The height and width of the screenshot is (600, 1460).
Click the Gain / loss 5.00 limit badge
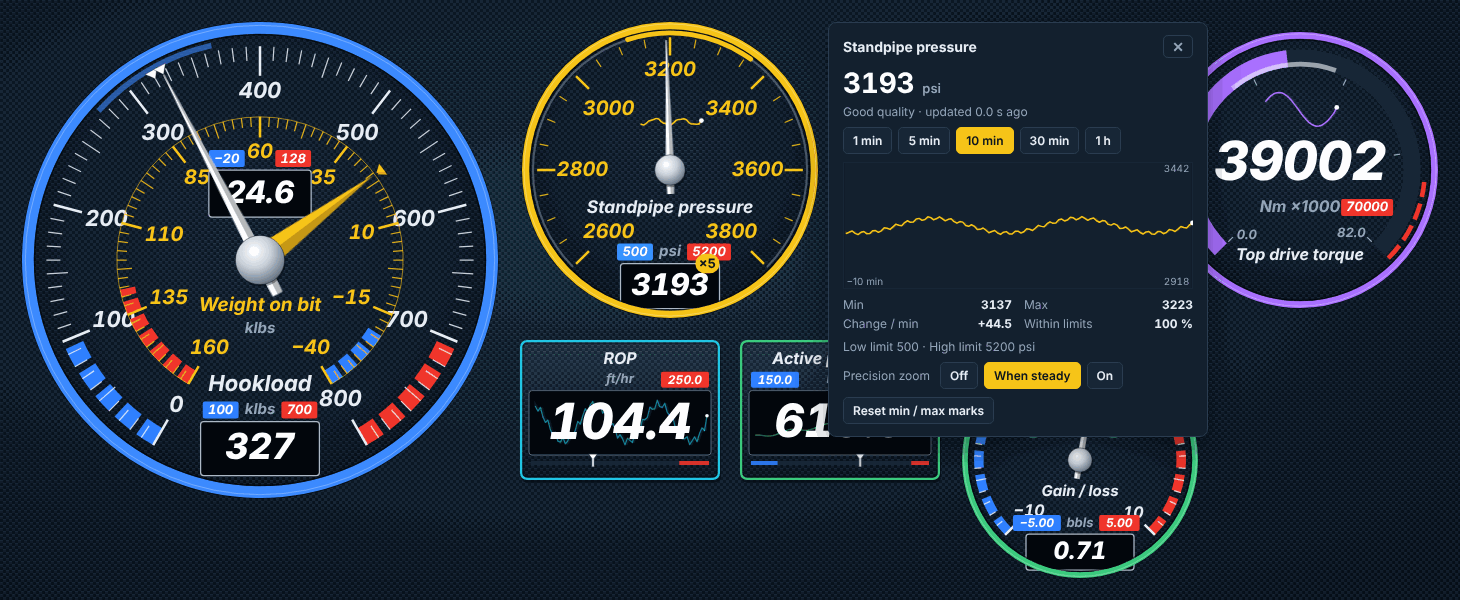1118,523
